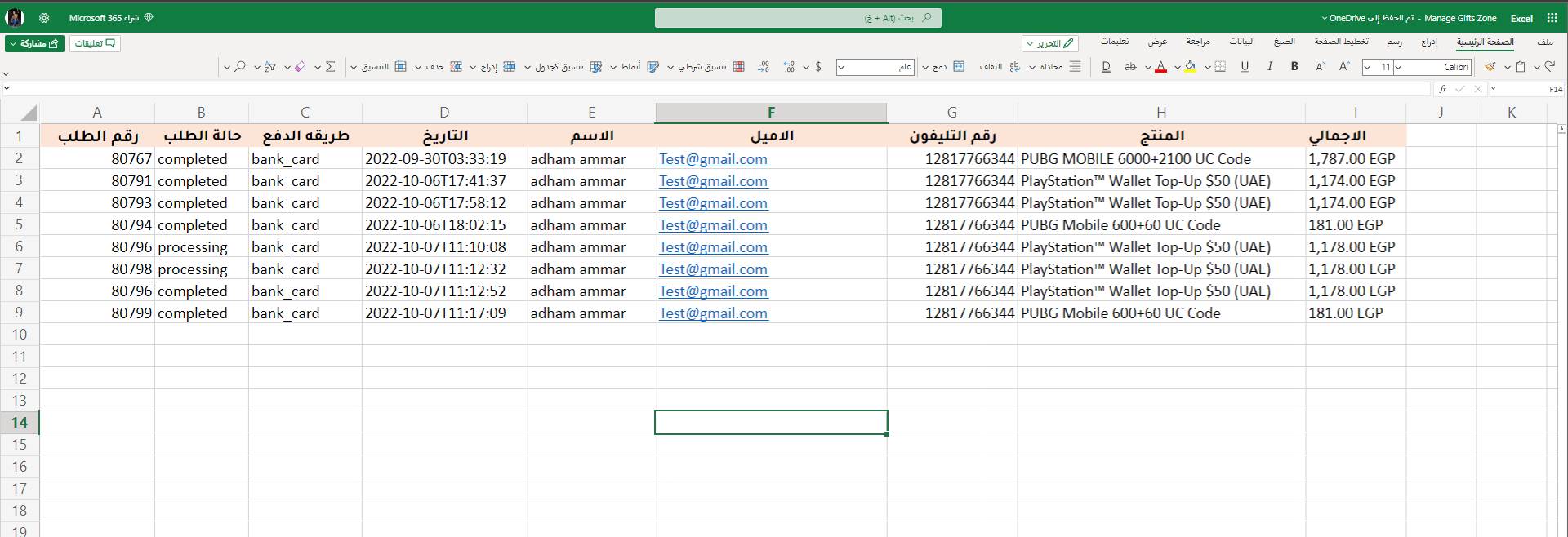Toggle Italic formatting
The height and width of the screenshot is (537, 1568).
coord(1269,67)
